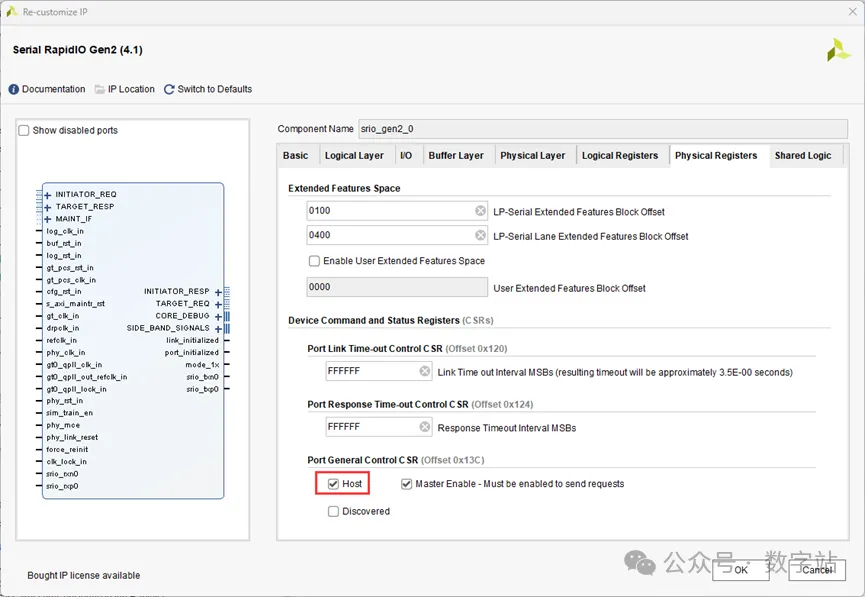Clear the Response Timeout FFFFFF field X icon
The image size is (865, 597).
point(424,427)
